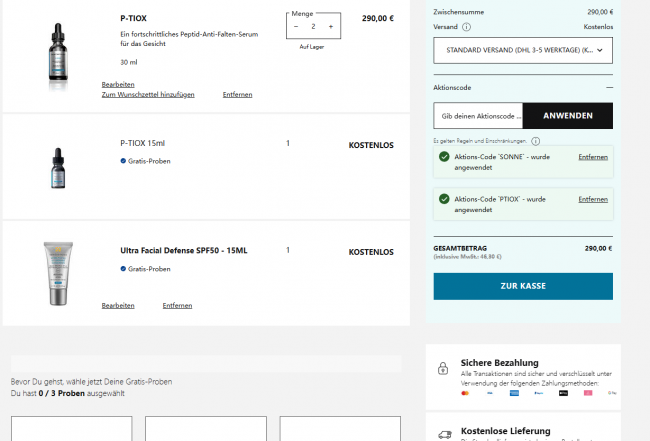The width and height of the screenshot is (650, 441).
Task: Click the Apple Pay payment icon
Action: (x=563, y=393)
